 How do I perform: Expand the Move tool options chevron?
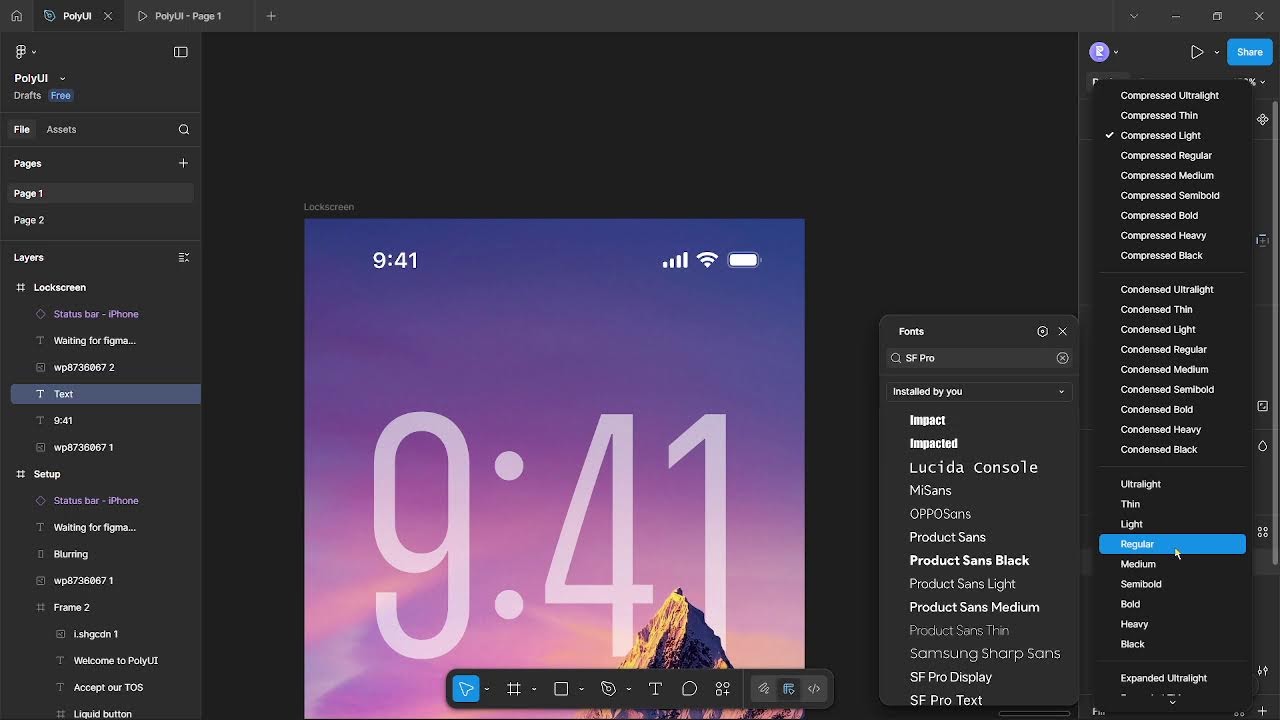(x=487, y=689)
